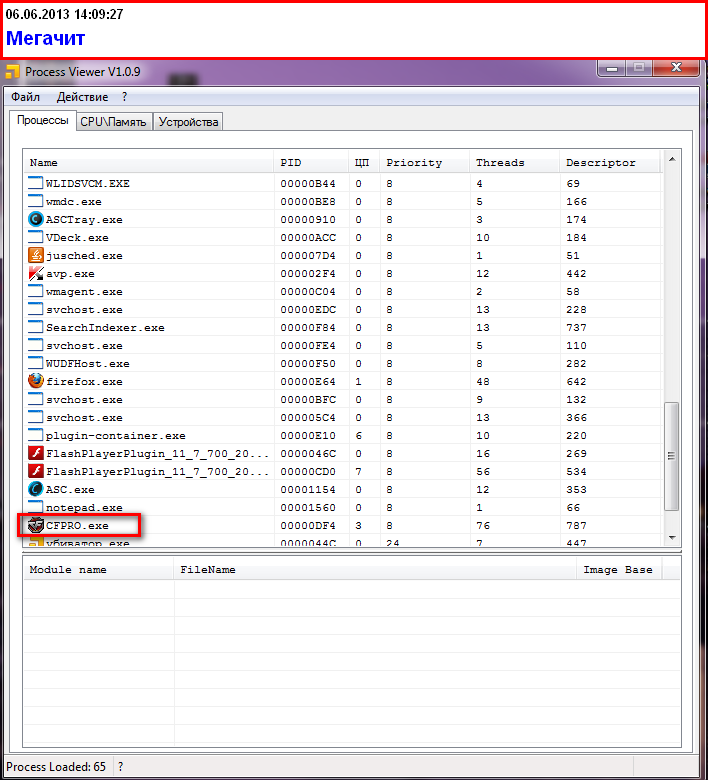Click Descriptor value 787 of CFPRO.exe
708x780 pixels.
[x=576, y=525]
